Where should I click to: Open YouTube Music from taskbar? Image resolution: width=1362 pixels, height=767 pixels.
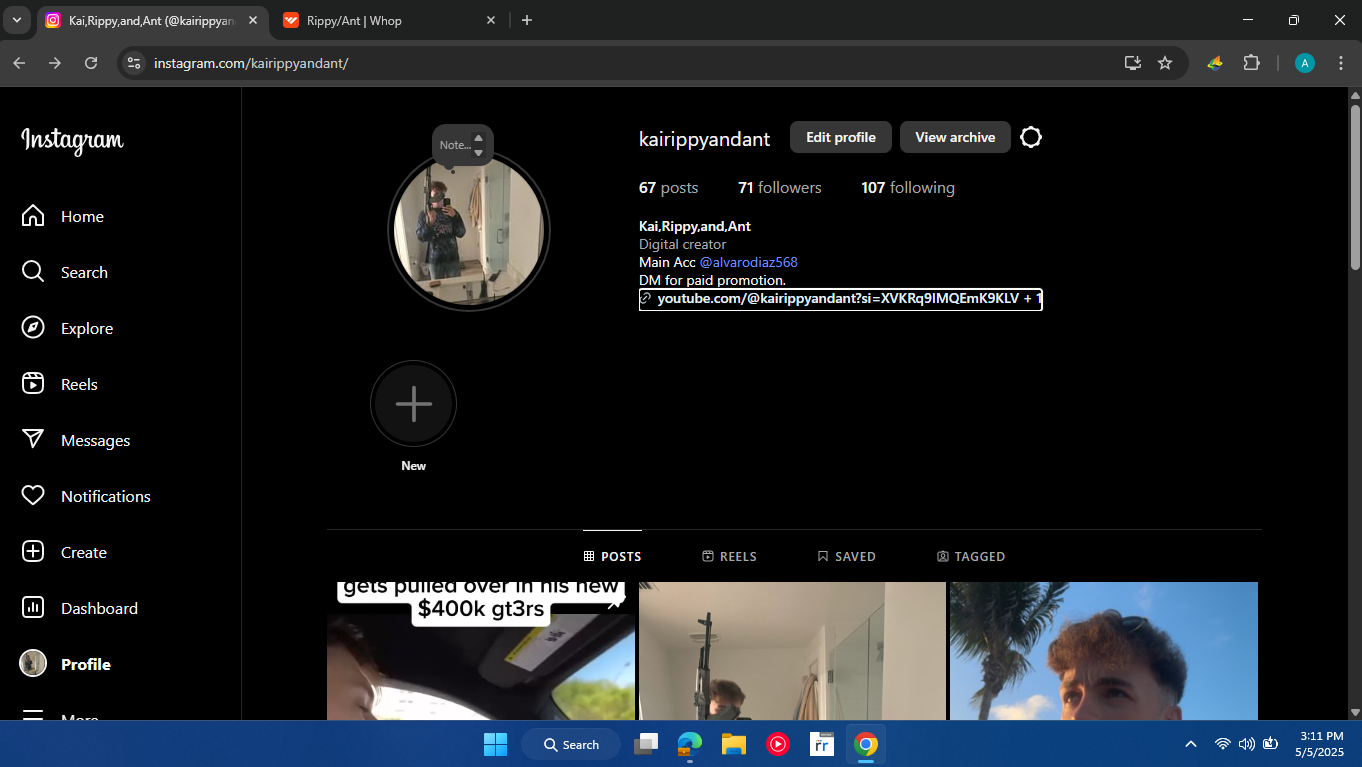[778, 744]
